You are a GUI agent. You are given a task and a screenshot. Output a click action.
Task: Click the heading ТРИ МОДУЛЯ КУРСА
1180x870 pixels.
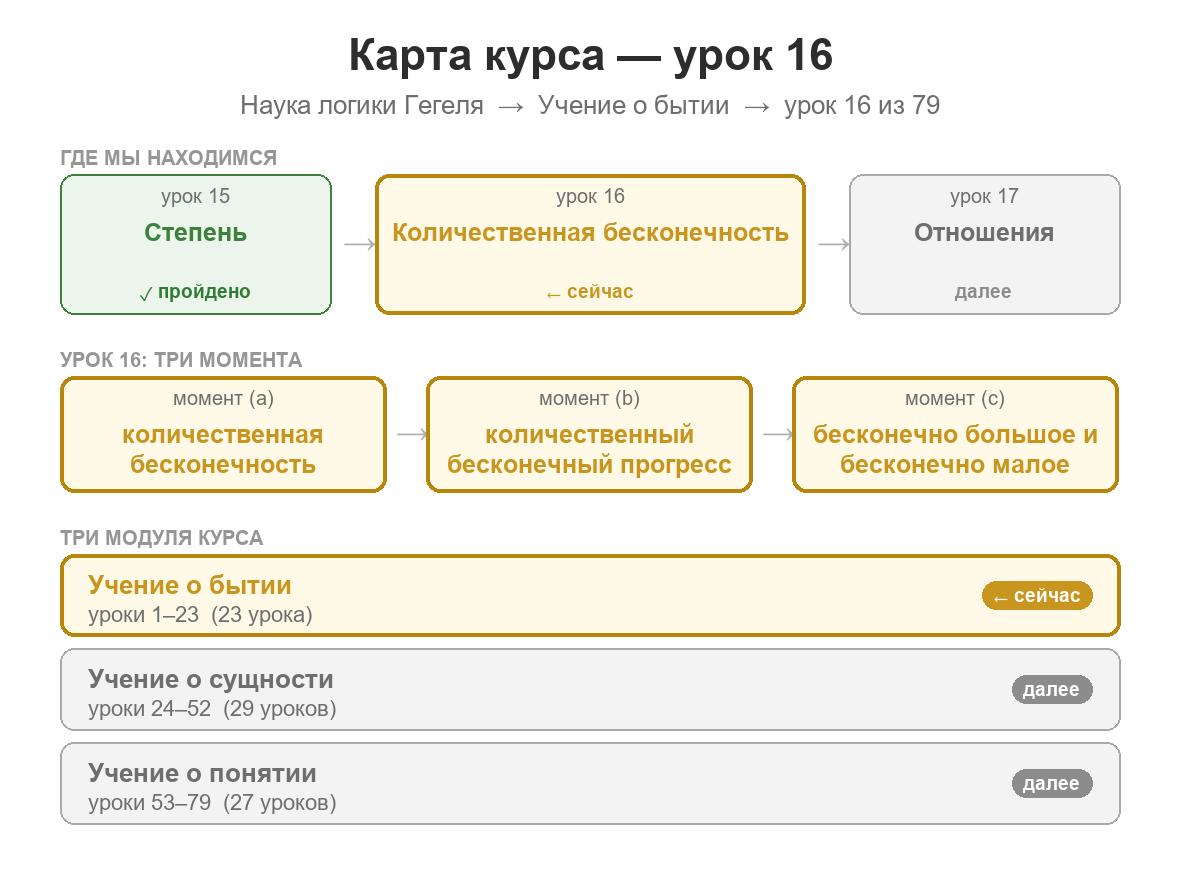coord(162,538)
